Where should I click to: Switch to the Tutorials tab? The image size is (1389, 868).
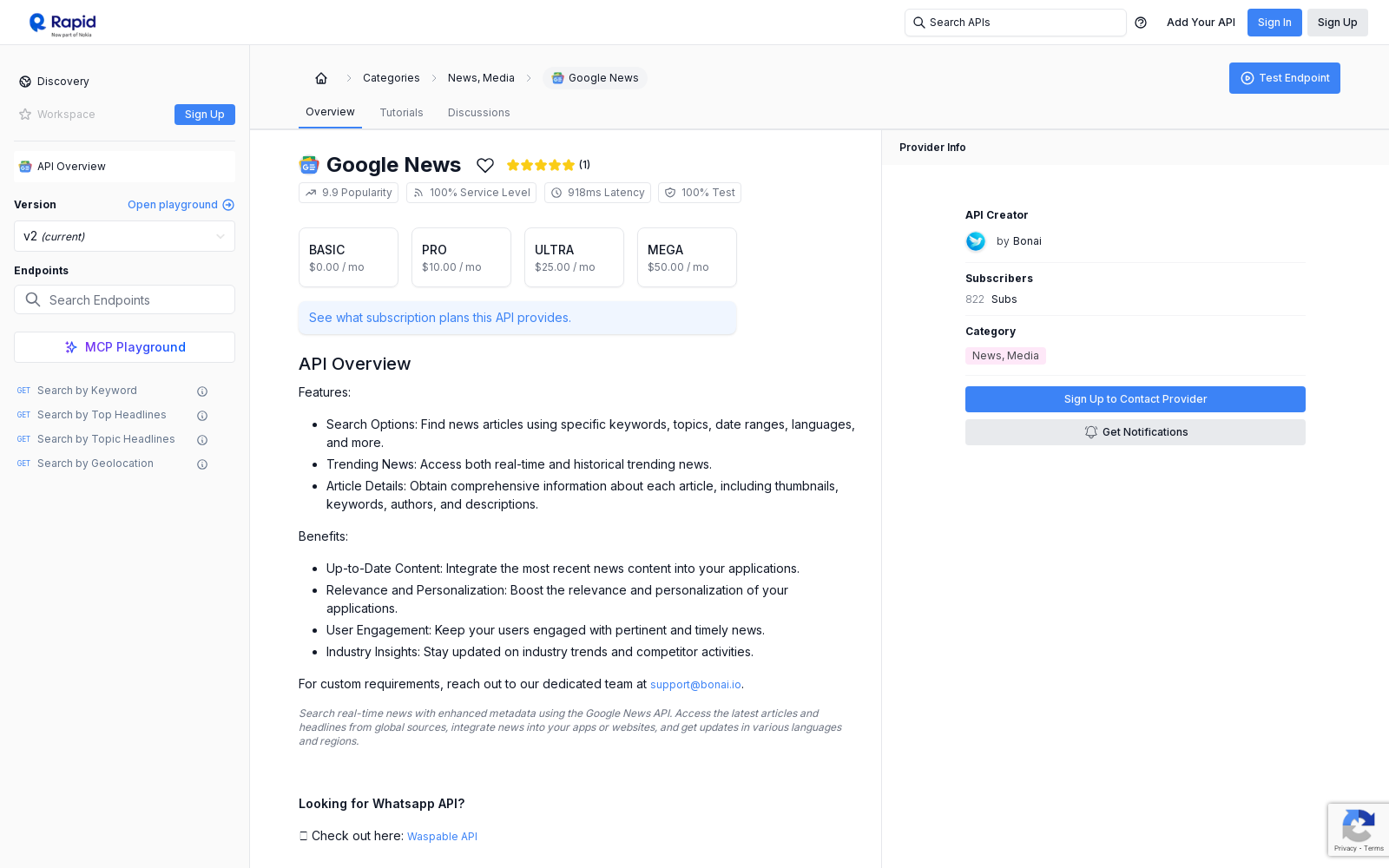point(401,113)
